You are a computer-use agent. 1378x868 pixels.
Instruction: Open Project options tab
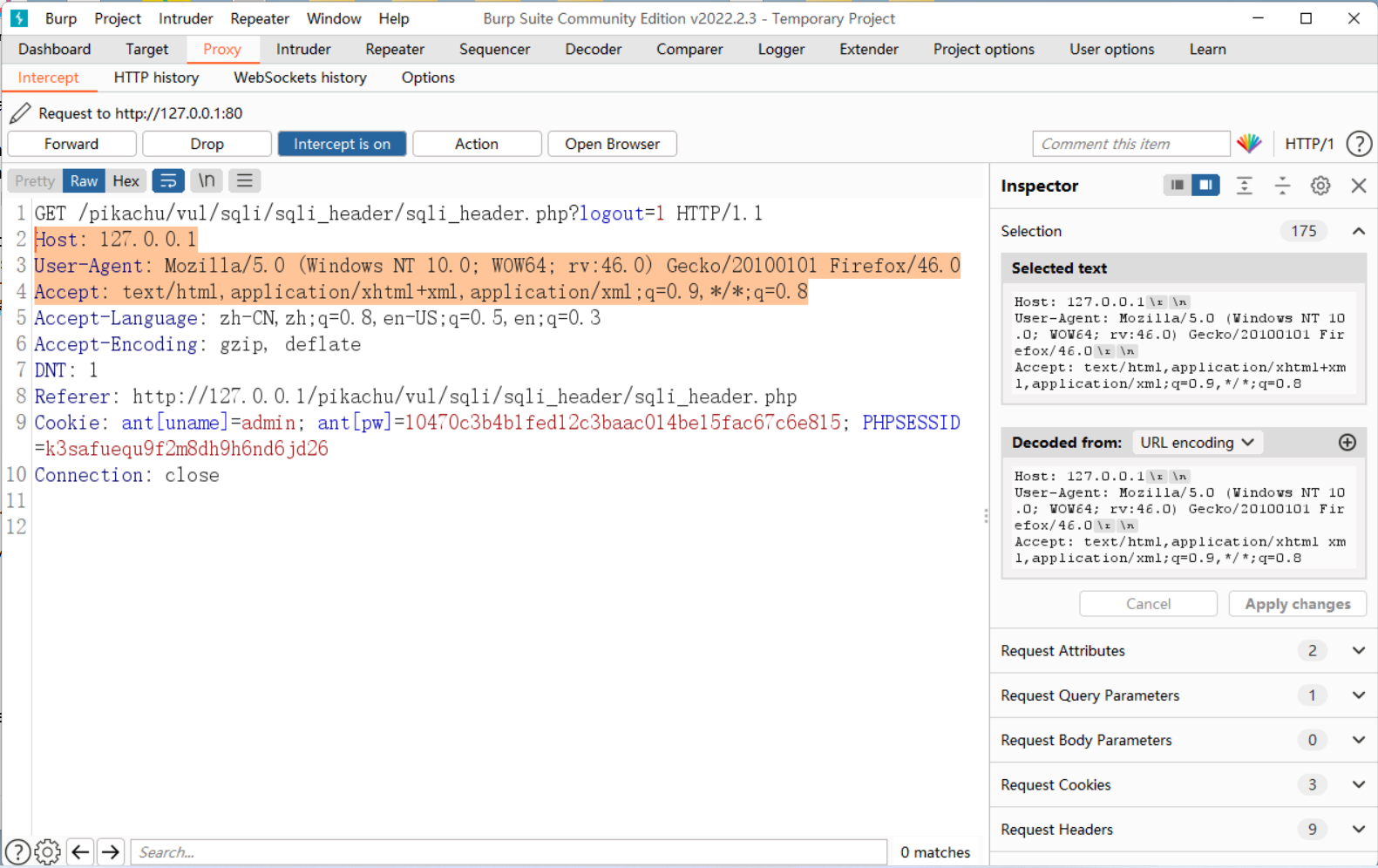click(x=983, y=50)
